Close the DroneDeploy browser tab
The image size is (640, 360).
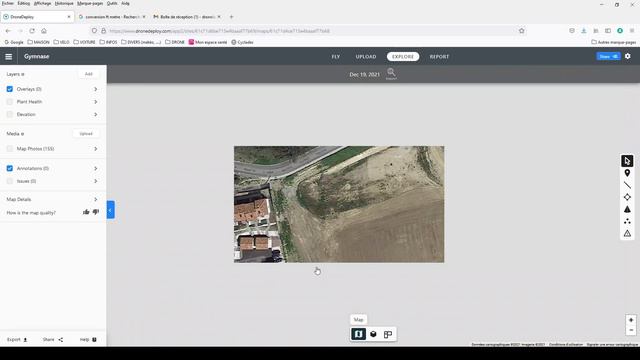[x=69, y=17]
